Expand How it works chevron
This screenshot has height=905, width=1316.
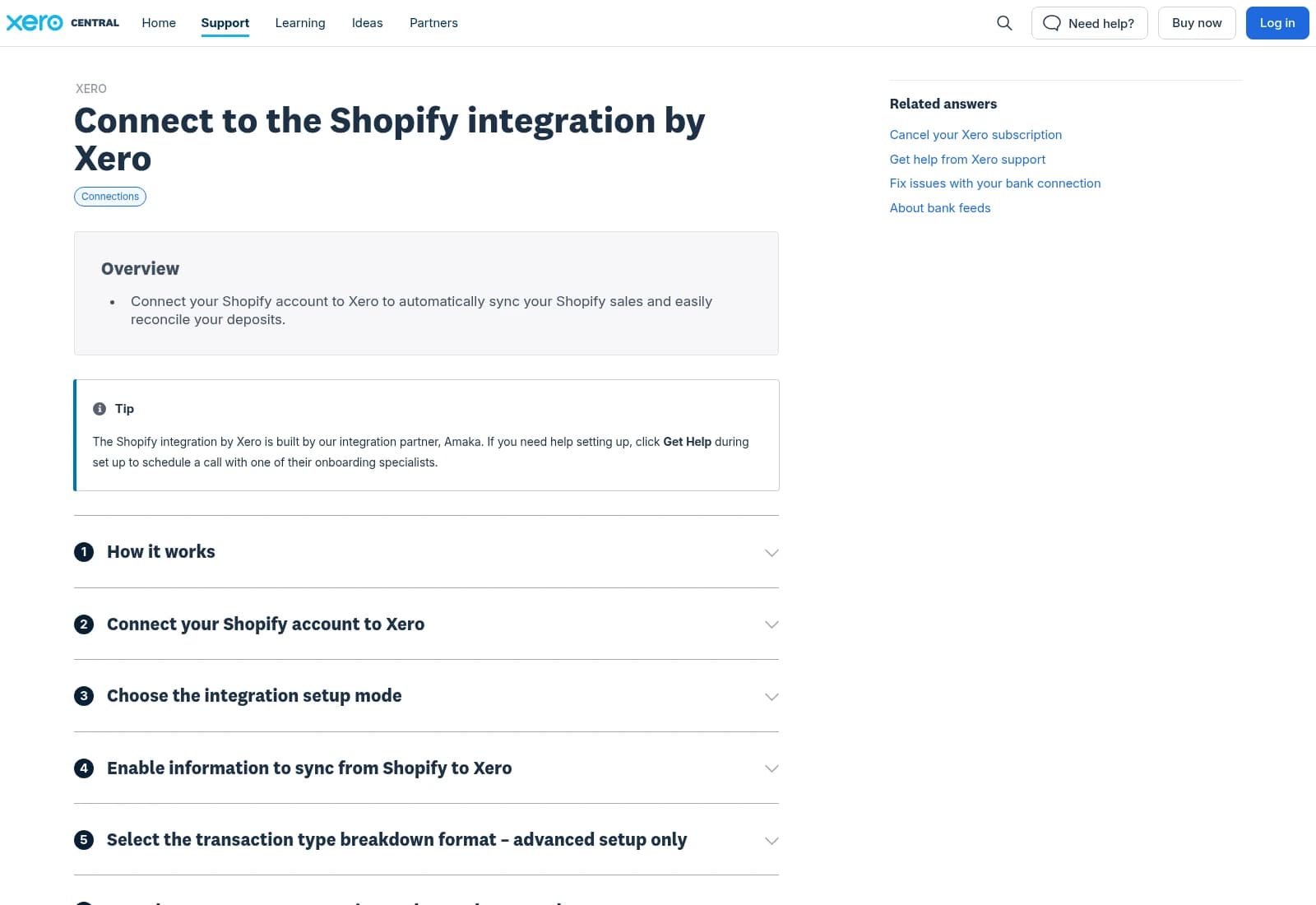click(772, 553)
